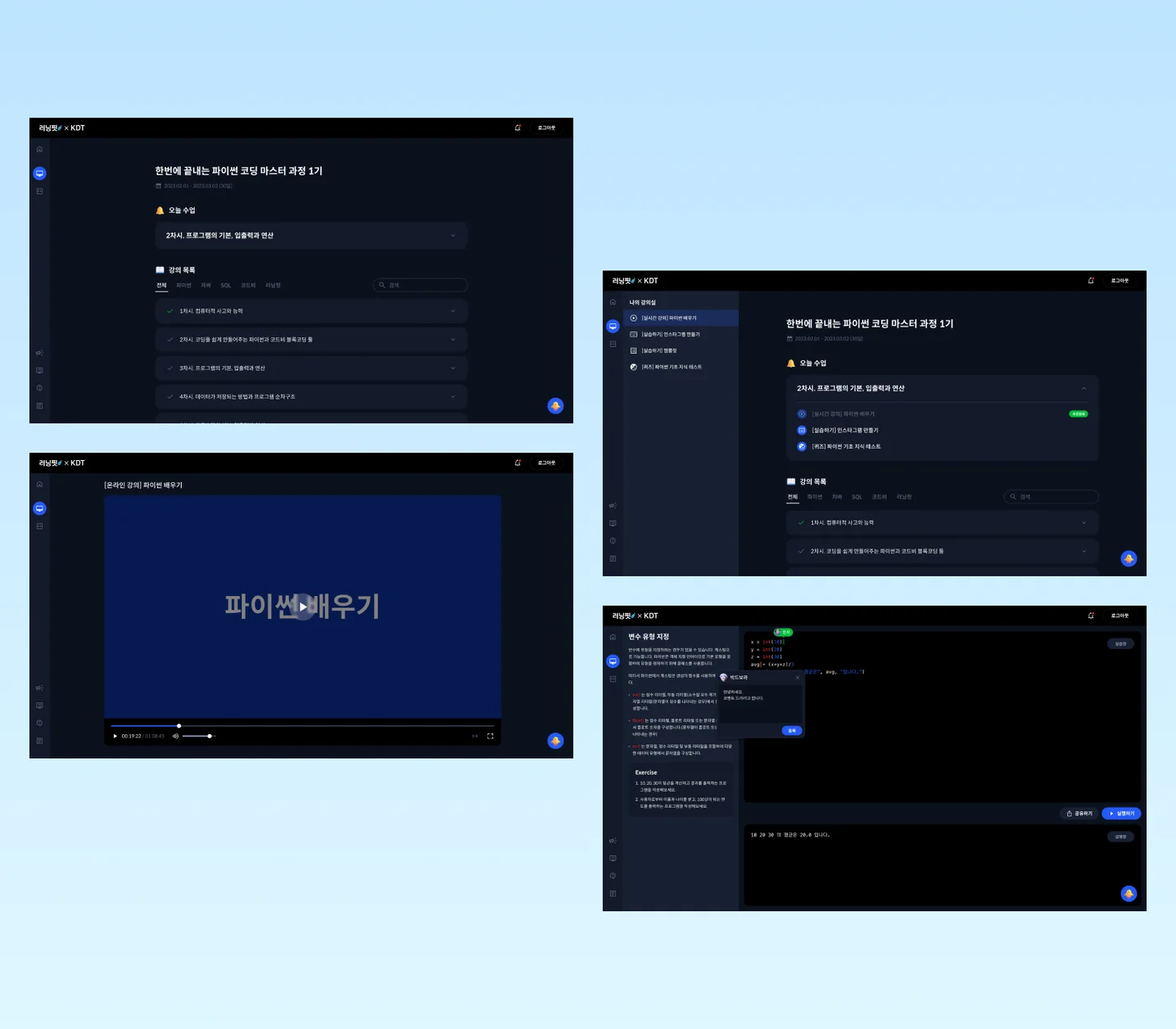Viewport: 1176px width, 1029px height.
Task: Seek on the video progress bar
Action: [302, 725]
